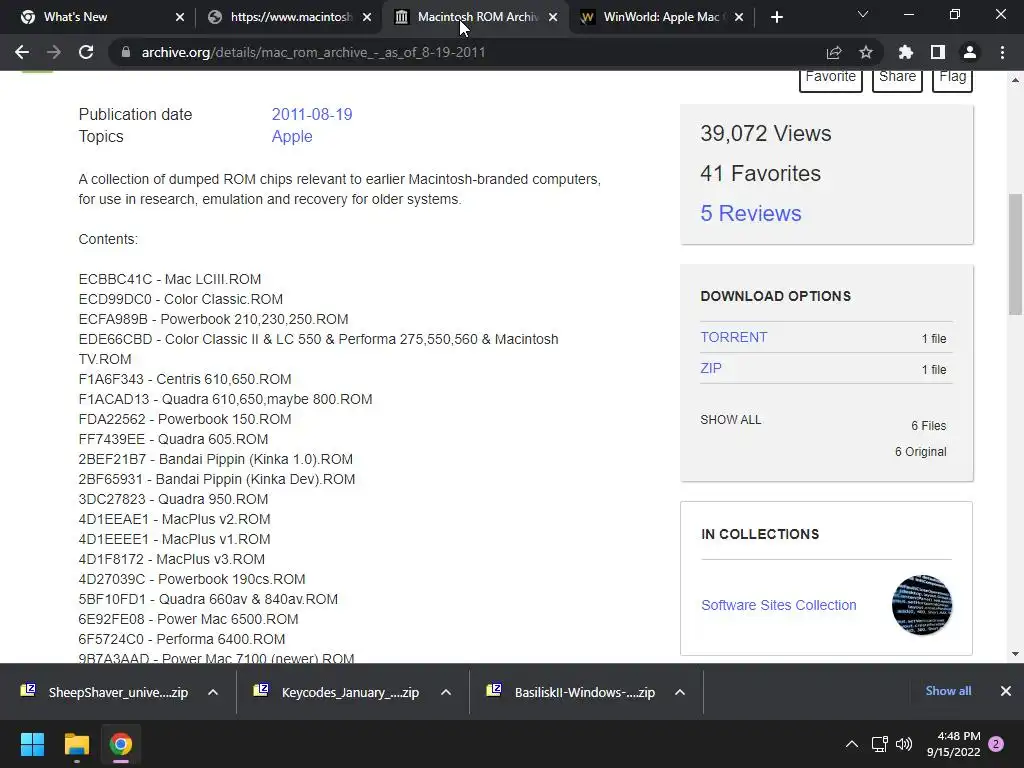
Task: Click SHOW ALL download files
Action: [731, 420]
